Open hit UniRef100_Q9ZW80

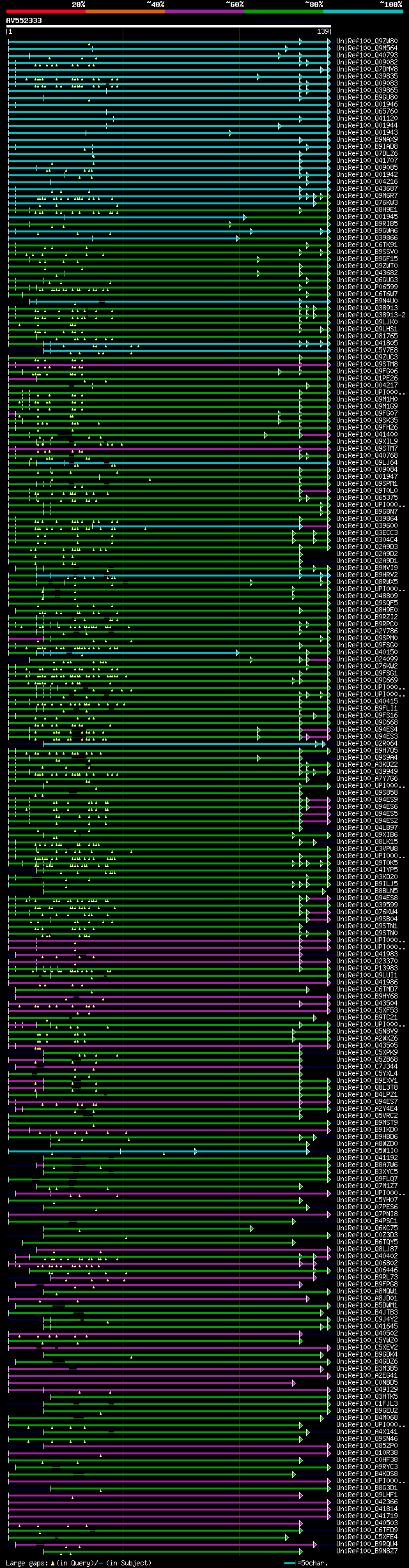367,41
